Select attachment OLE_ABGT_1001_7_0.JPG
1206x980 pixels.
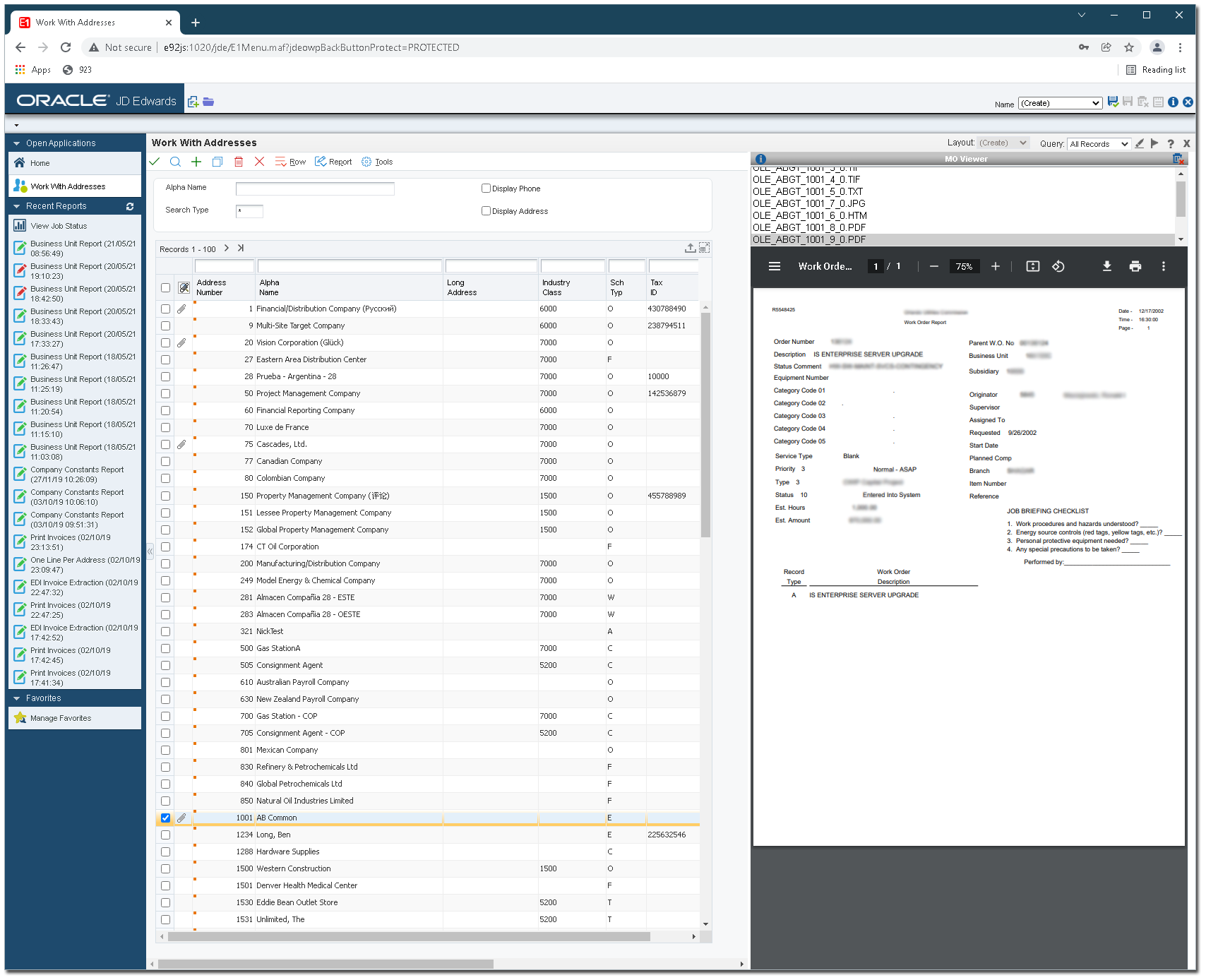click(x=809, y=203)
